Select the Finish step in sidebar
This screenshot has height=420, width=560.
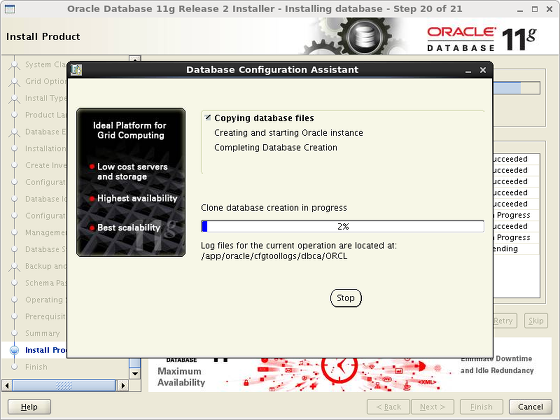(36, 367)
